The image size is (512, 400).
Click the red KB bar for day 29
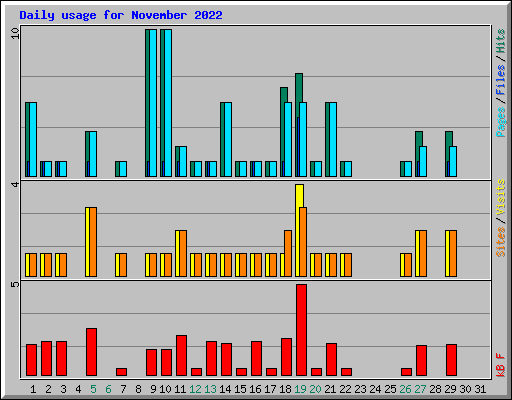coord(451,360)
